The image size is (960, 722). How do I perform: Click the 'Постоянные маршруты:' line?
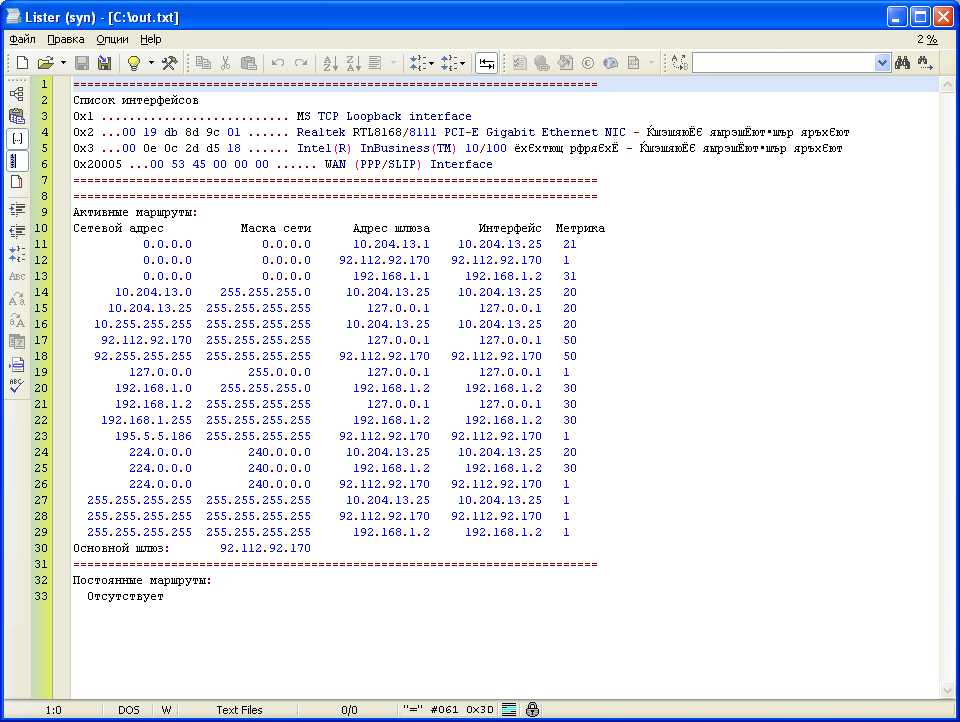[x=142, y=580]
